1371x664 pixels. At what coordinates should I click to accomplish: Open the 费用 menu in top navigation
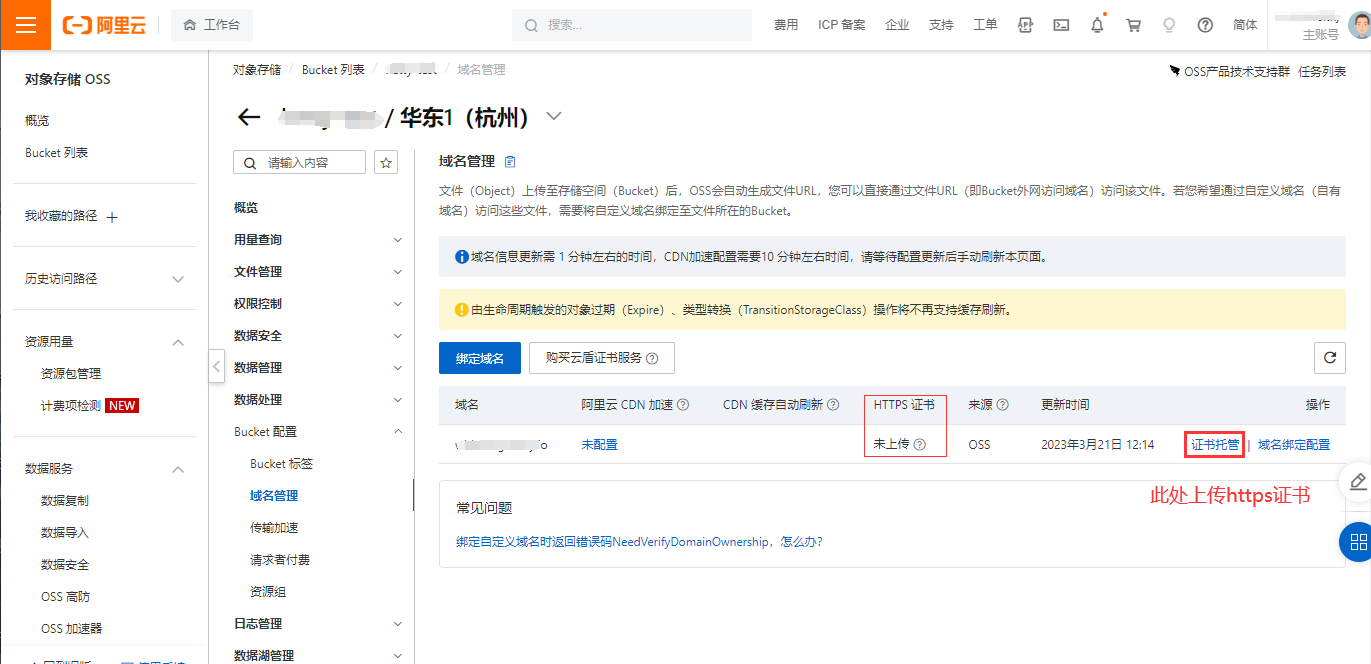click(x=785, y=25)
